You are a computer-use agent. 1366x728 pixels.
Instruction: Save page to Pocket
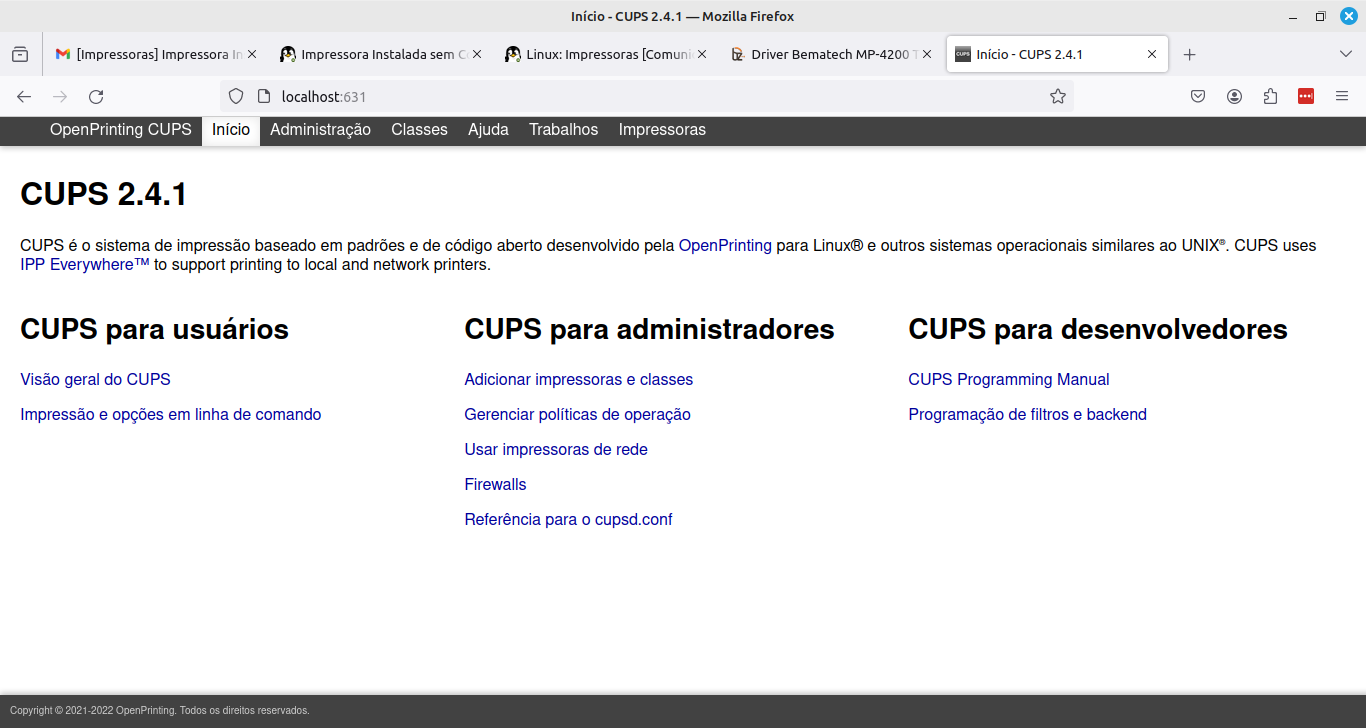click(1198, 97)
